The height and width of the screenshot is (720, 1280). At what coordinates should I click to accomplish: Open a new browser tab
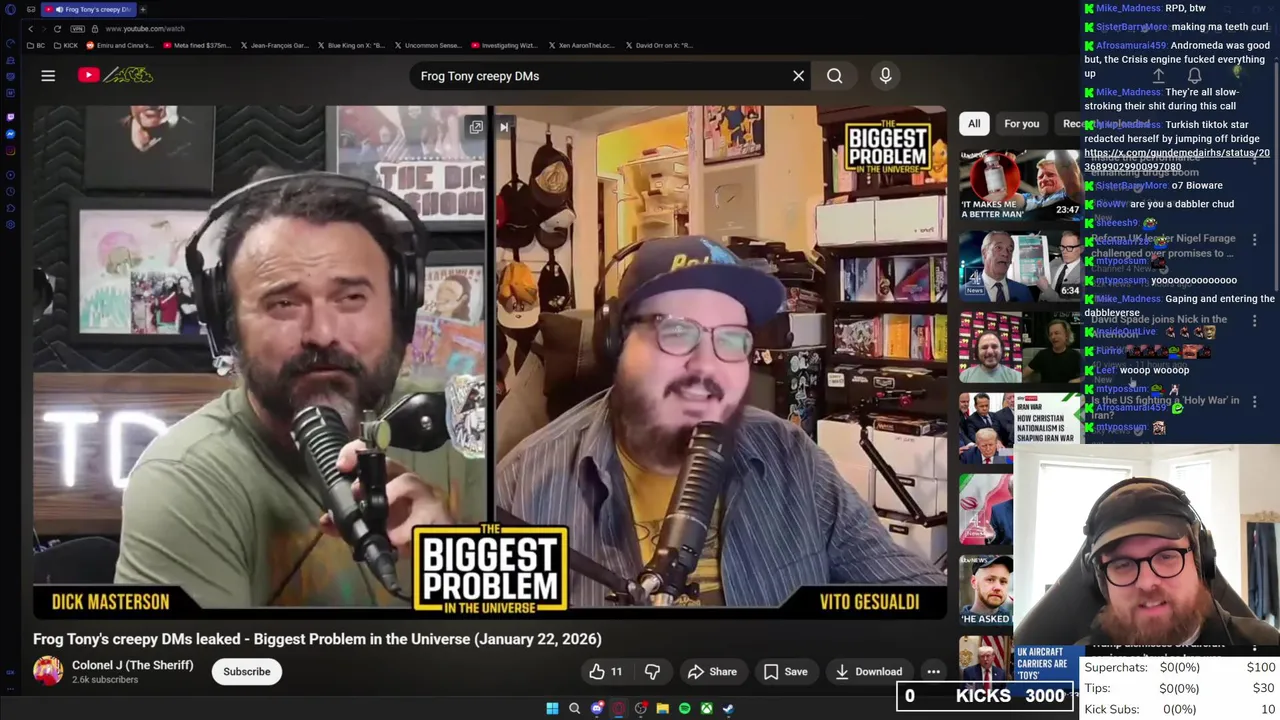coord(143,9)
